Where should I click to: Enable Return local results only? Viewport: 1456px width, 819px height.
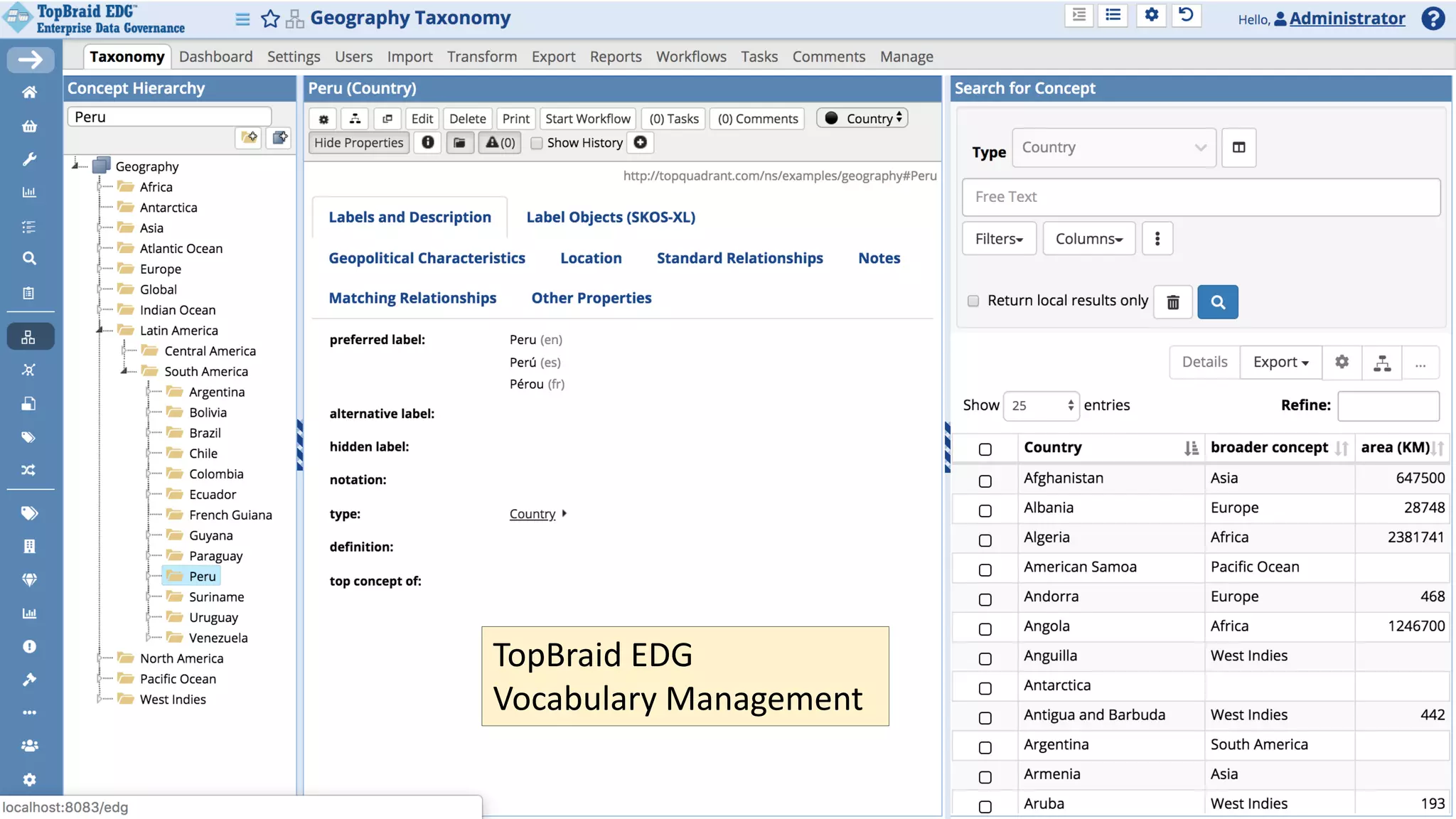click(x=973, y=301)
